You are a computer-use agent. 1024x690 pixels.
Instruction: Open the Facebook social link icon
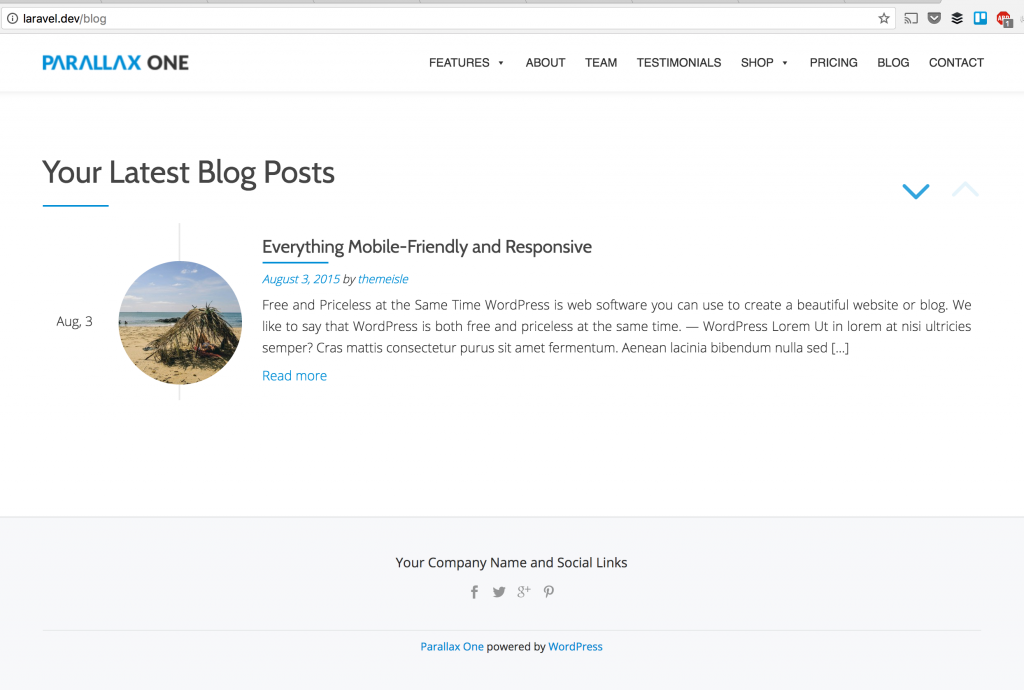click(475, 592)
